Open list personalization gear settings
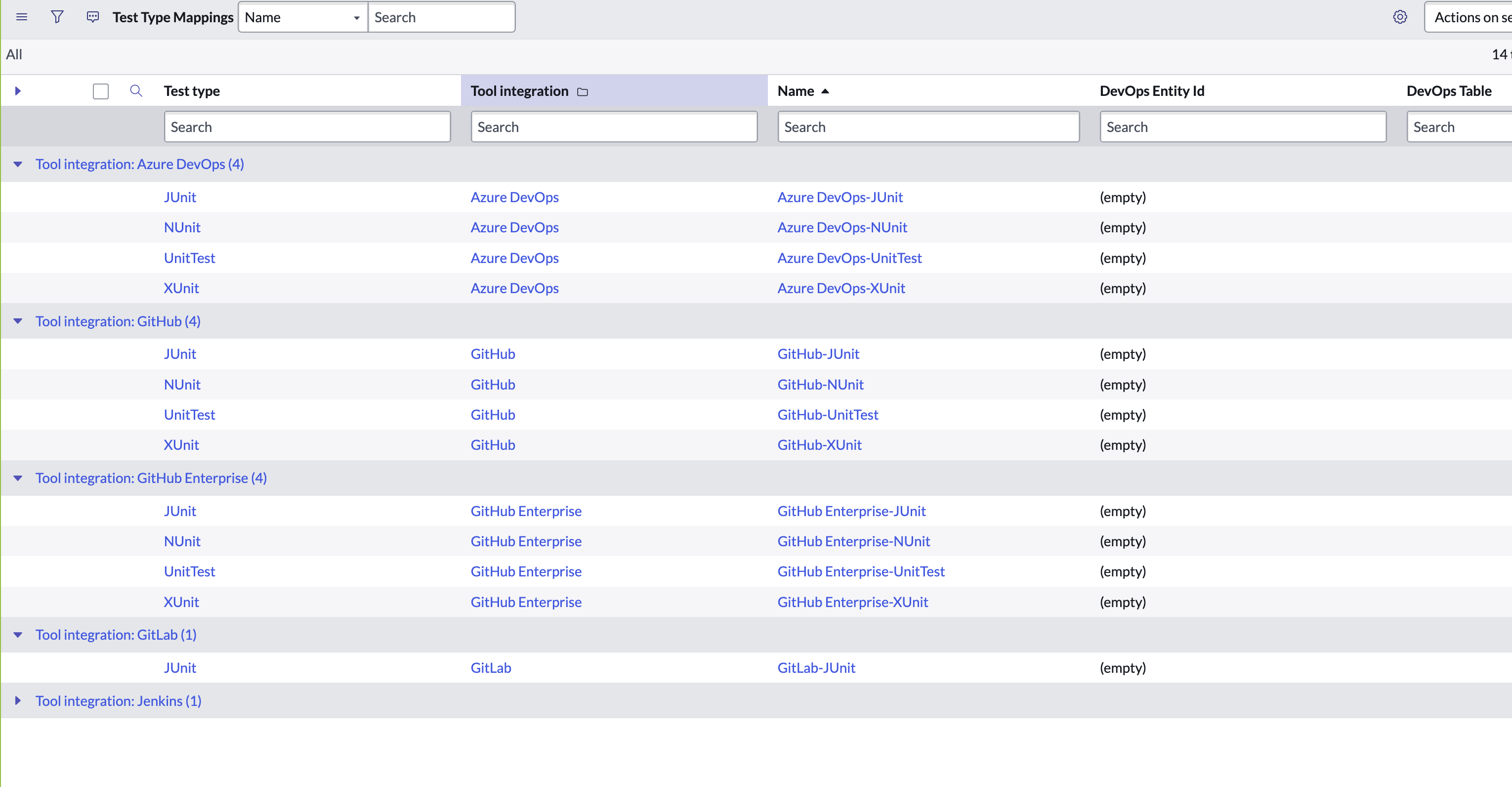 point(1400,17)
